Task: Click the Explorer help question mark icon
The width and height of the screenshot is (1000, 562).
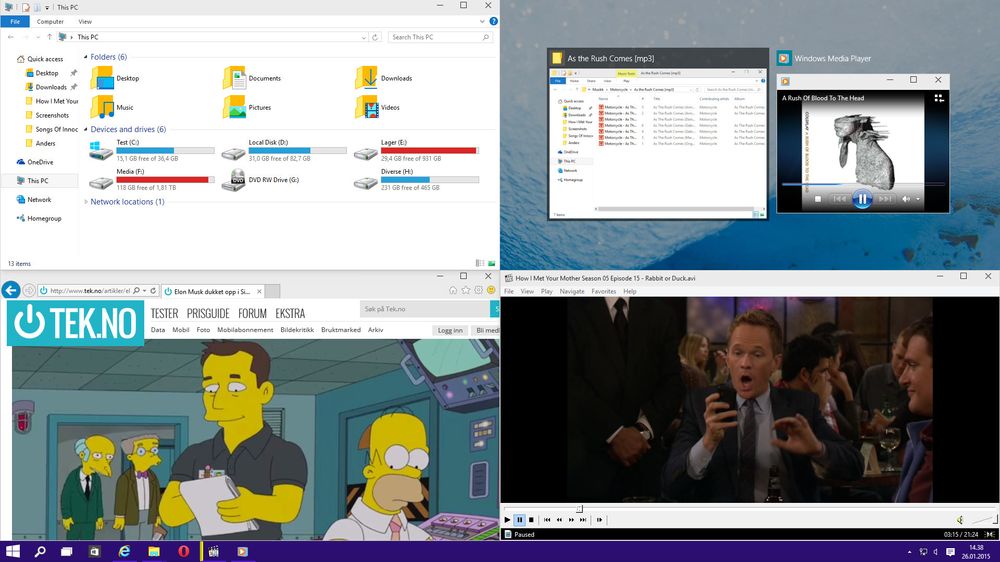Action: (x=493, y=21)
